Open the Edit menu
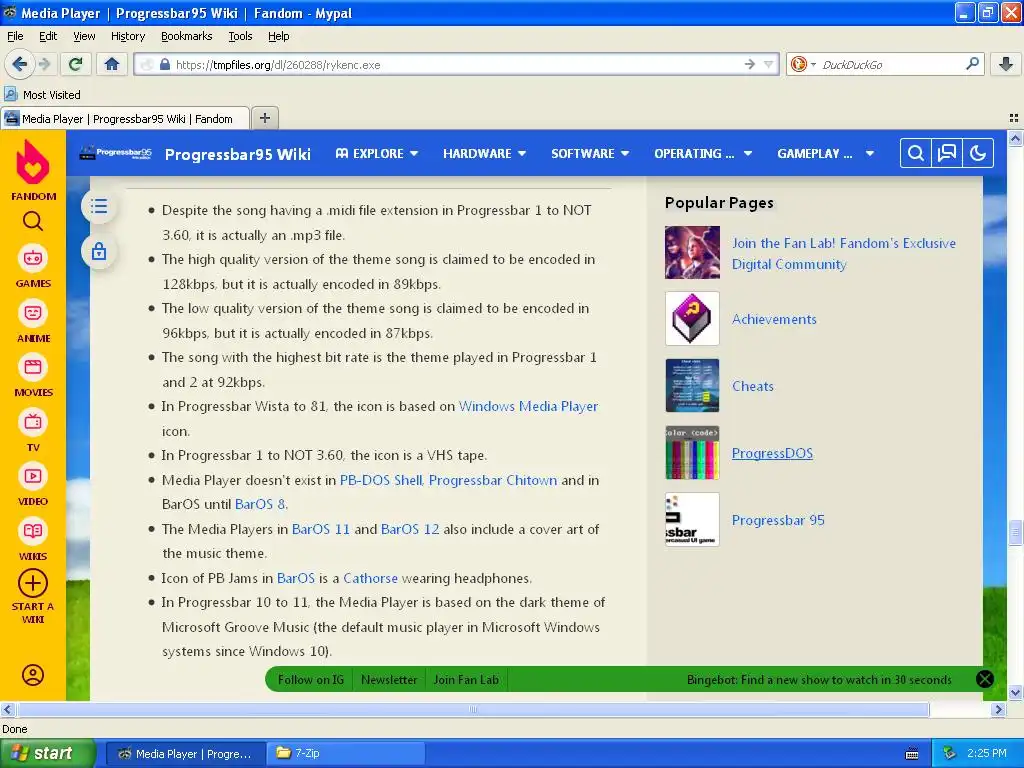This screenshot has height=768, width=1024. click(48, 36)
